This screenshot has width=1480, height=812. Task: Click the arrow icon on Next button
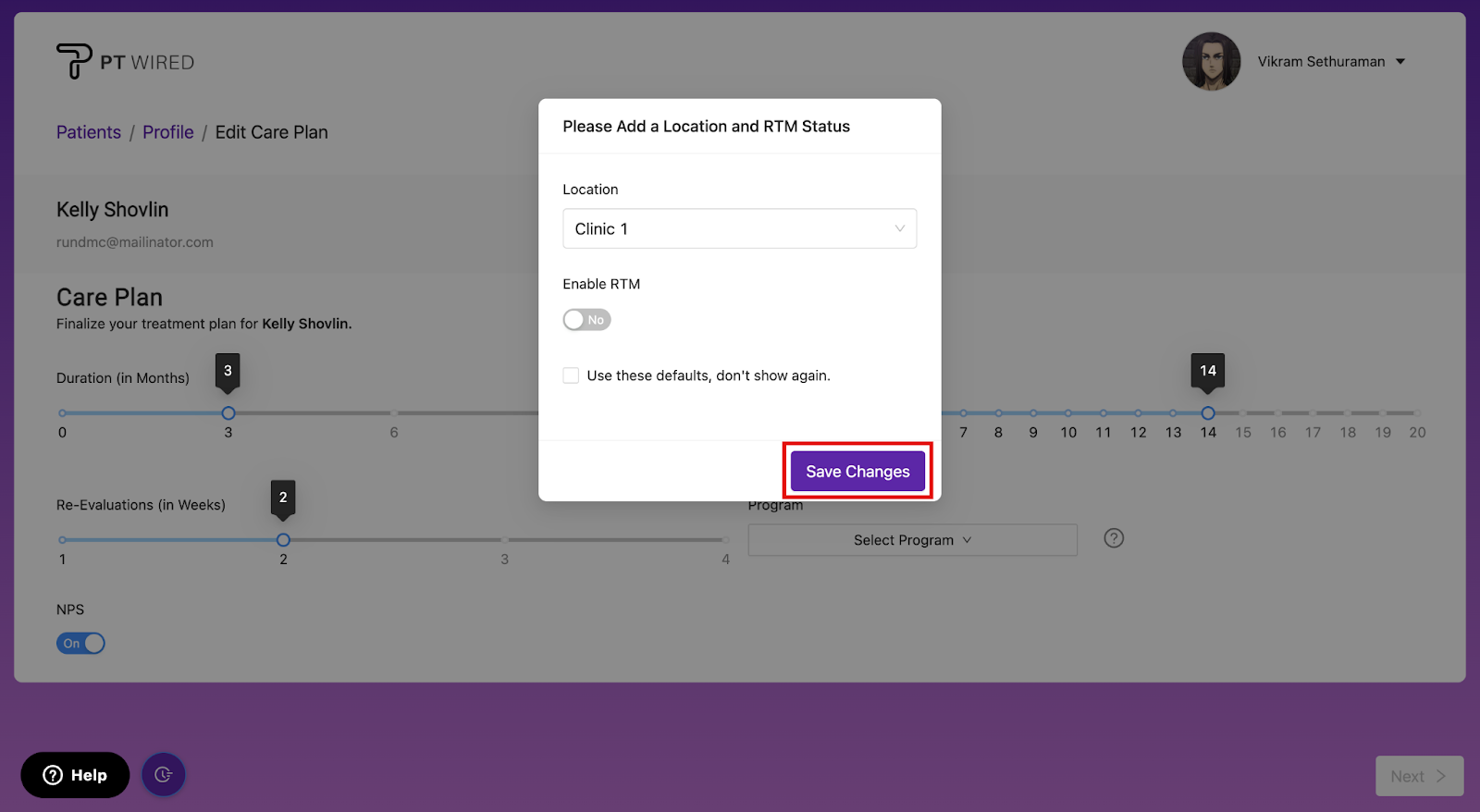tap(1440, 777)
